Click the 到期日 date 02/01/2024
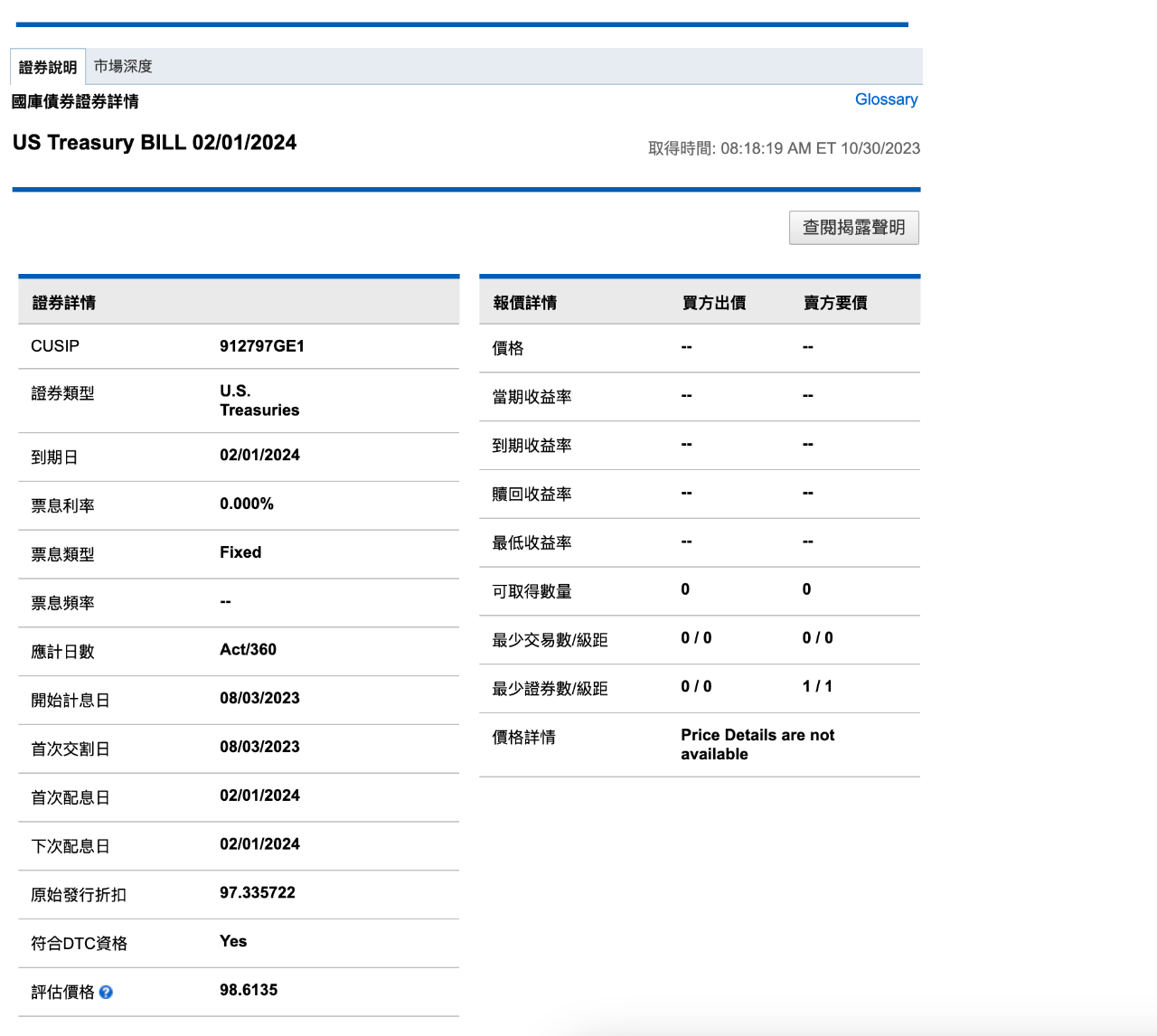The width and height of the screenshot is (1157, 1036). 259,455
